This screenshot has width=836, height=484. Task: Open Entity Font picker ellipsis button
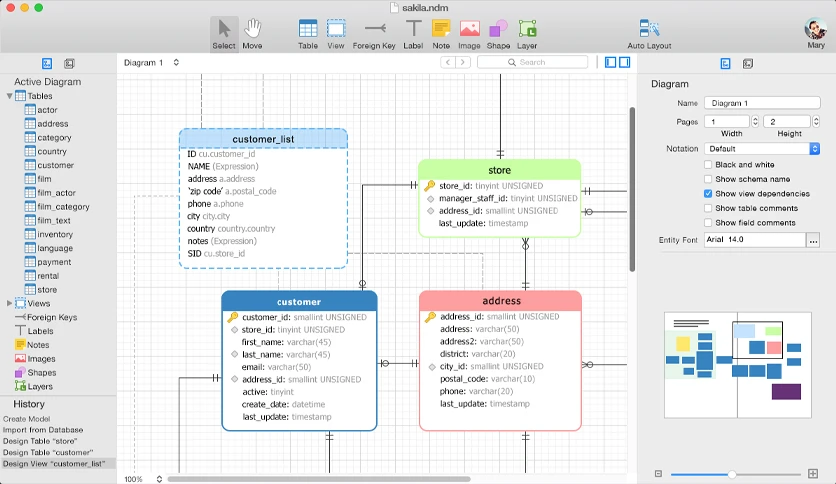point(813,240)
